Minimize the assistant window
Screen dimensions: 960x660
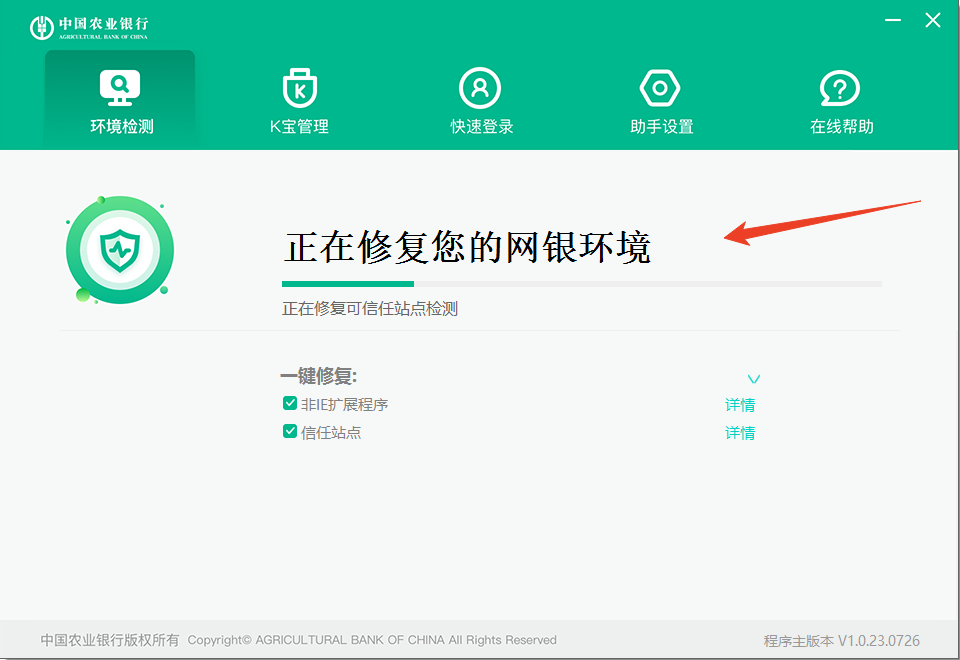(893, 20)
